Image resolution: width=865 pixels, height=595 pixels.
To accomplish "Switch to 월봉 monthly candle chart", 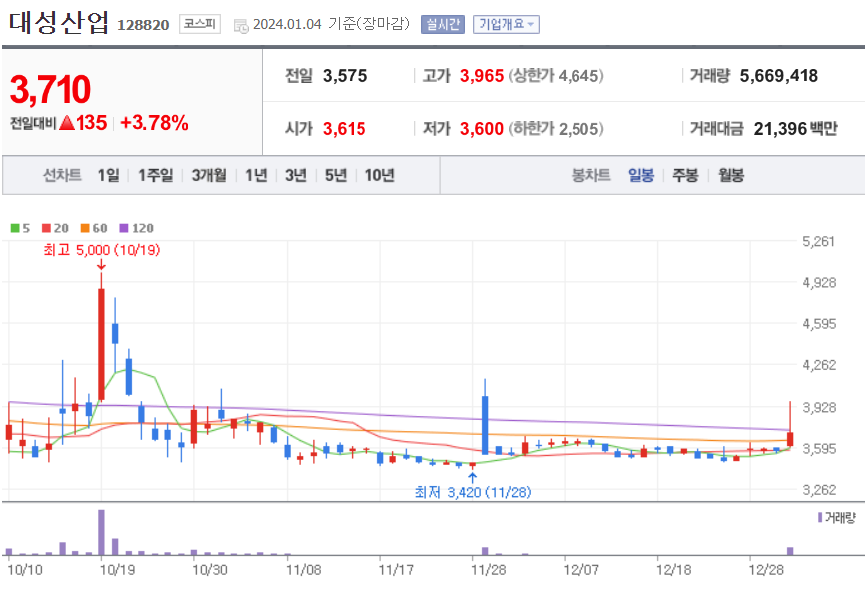I will (731, 175).
